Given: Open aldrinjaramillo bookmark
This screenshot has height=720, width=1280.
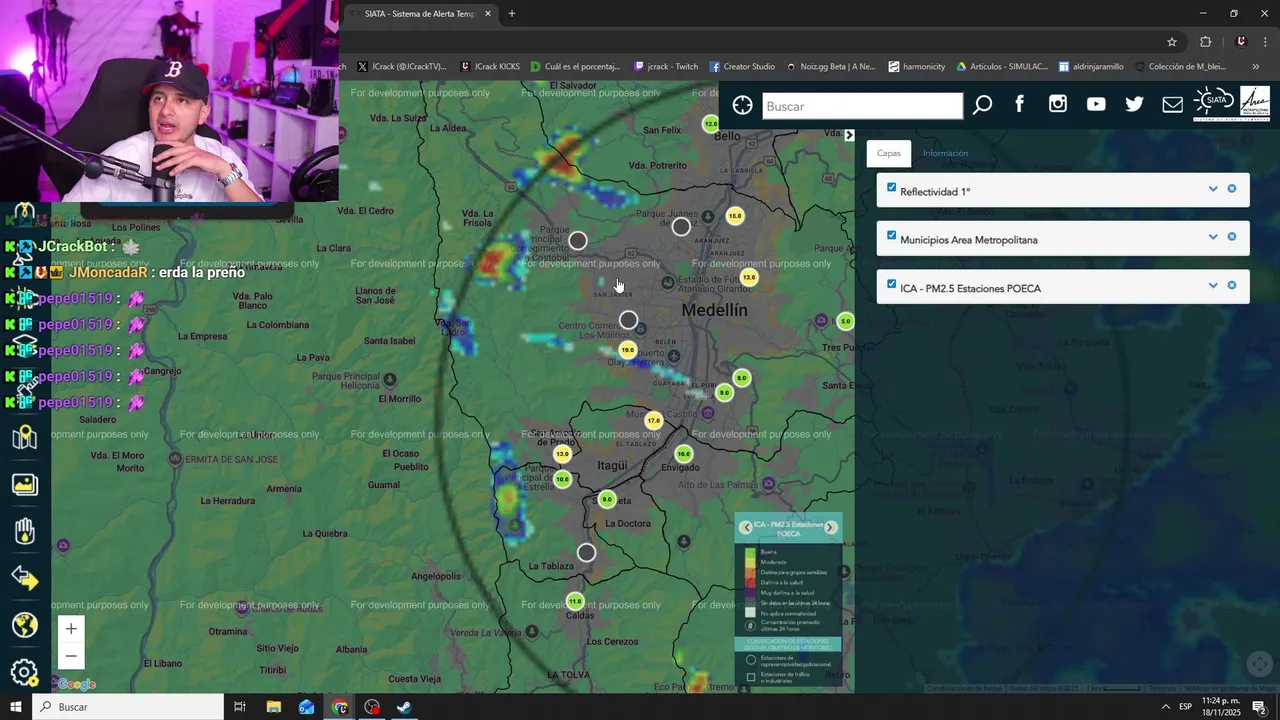Looking at the screenshot, I should 1091,67.
